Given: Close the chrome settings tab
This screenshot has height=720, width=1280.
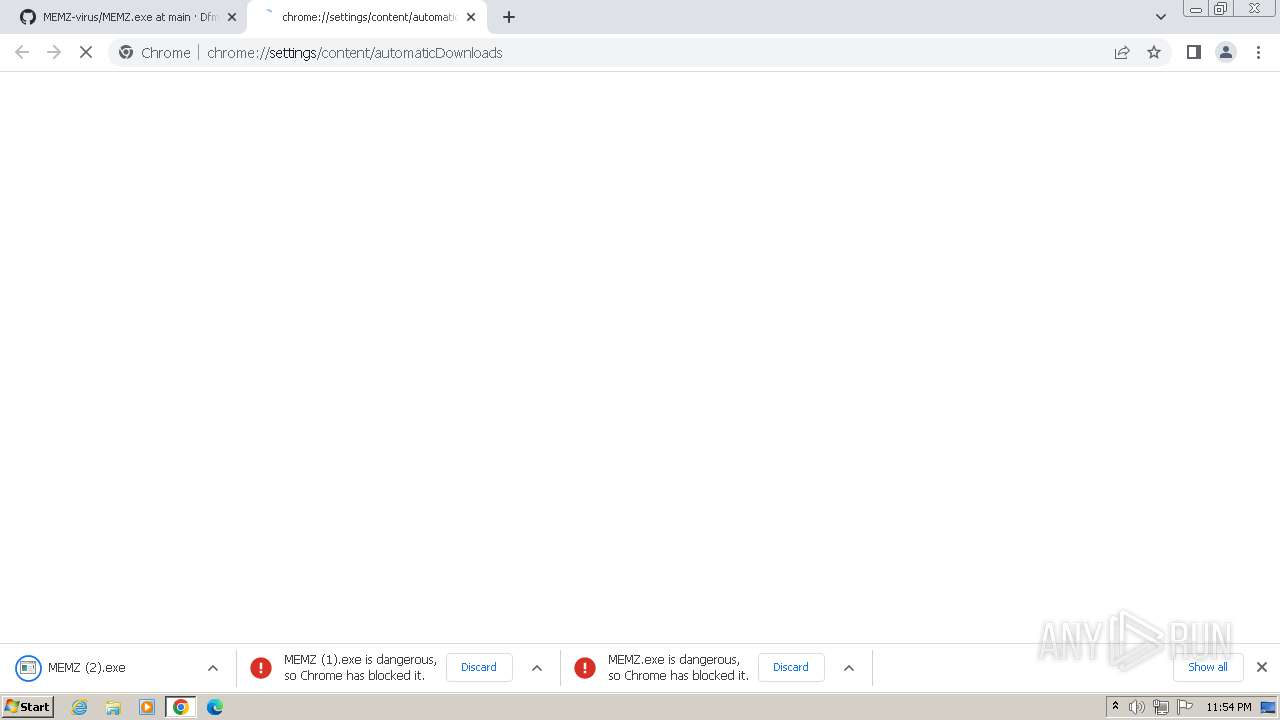Looking at the screenshot, I should (471, 17).
